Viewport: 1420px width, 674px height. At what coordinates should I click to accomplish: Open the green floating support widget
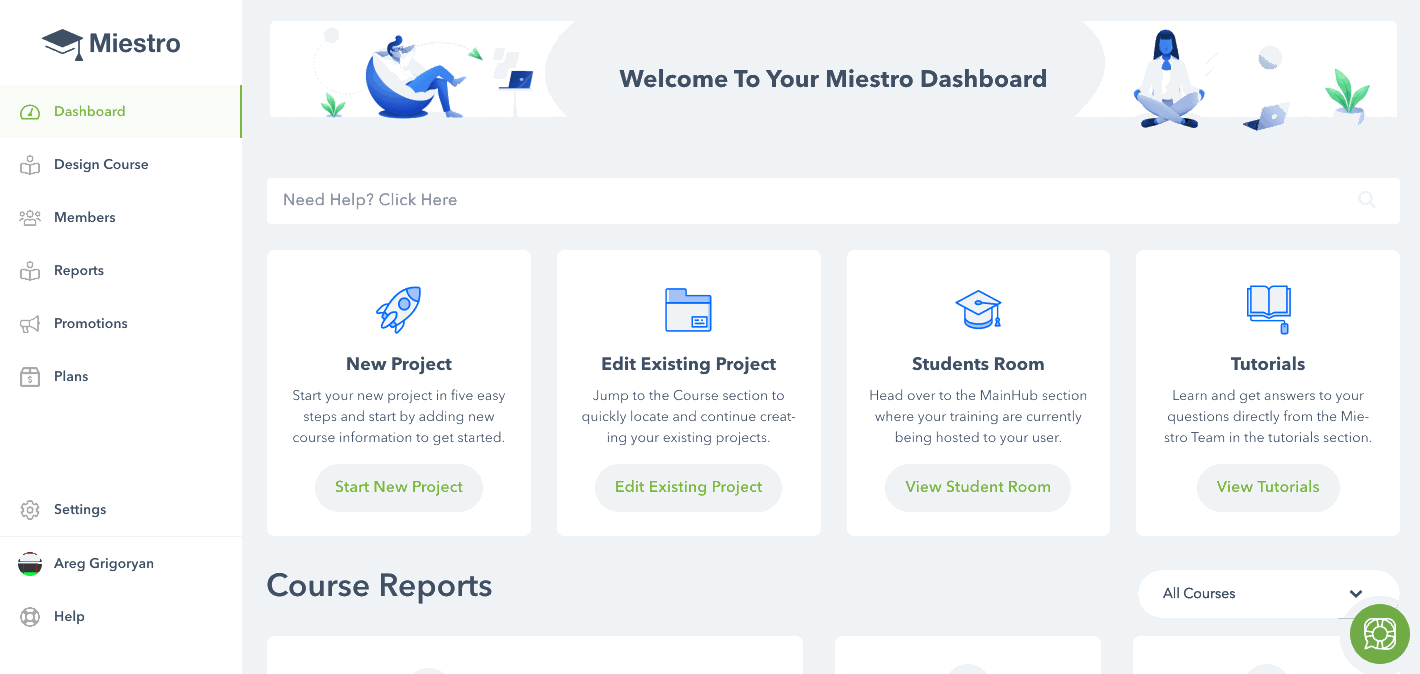tap(1380, 634)
